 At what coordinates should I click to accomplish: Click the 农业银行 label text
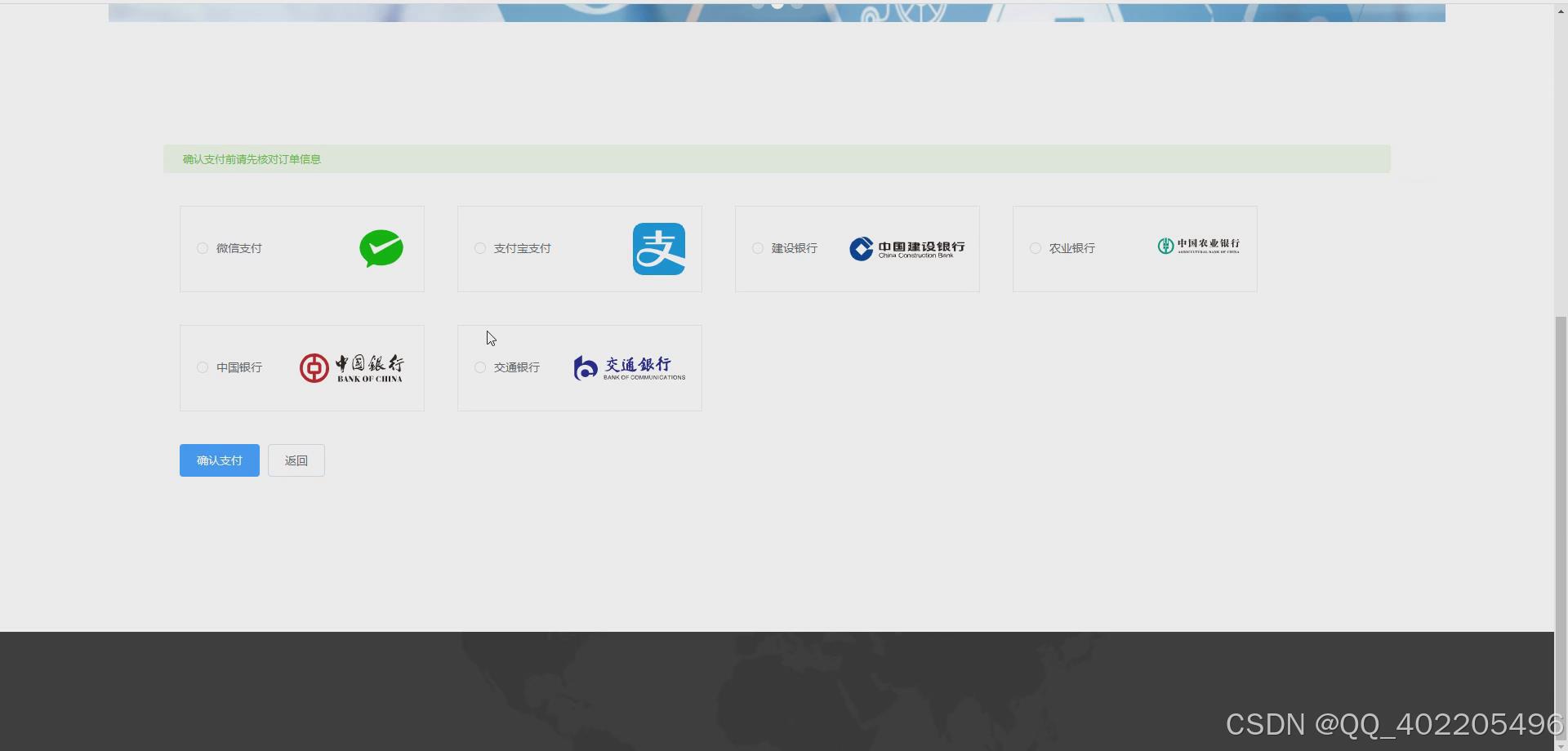[x=1072, y=248]
